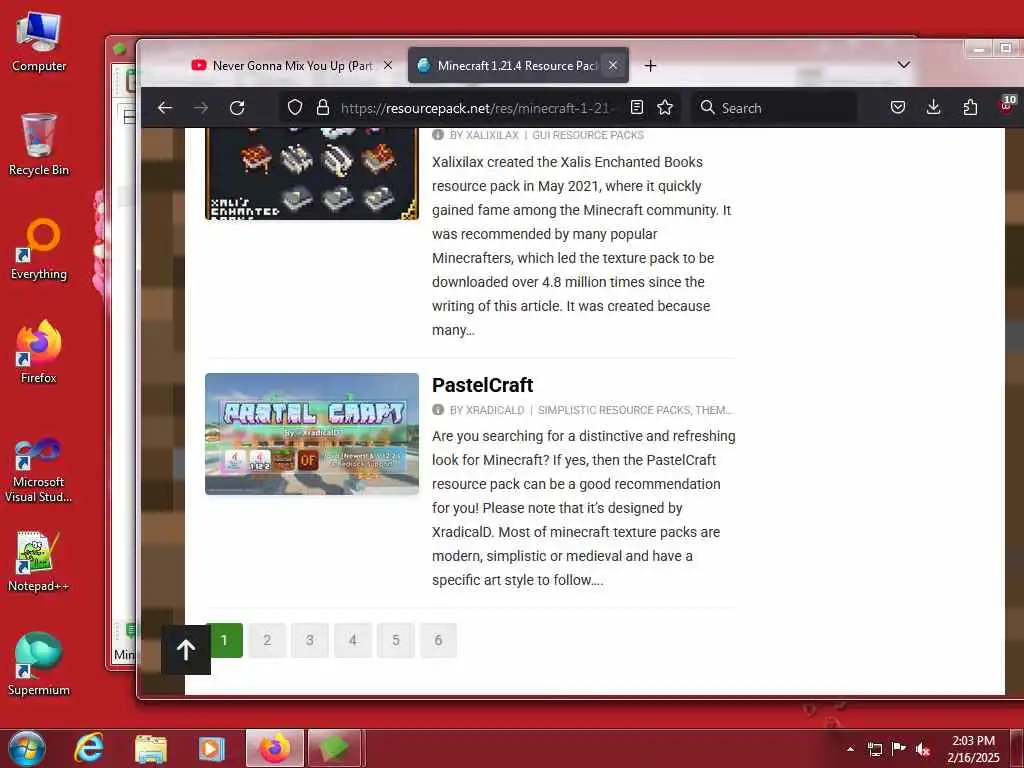Open the Pocket save icon
The width and height of the screenshot is (1024, 768).
point(898,107)
